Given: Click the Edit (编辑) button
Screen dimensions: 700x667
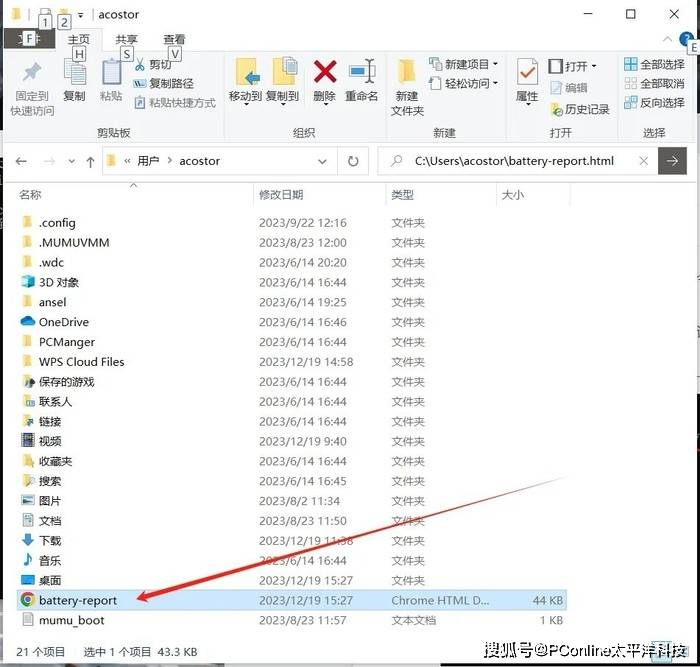Looking at the screenshot, I should pos(568,88).
